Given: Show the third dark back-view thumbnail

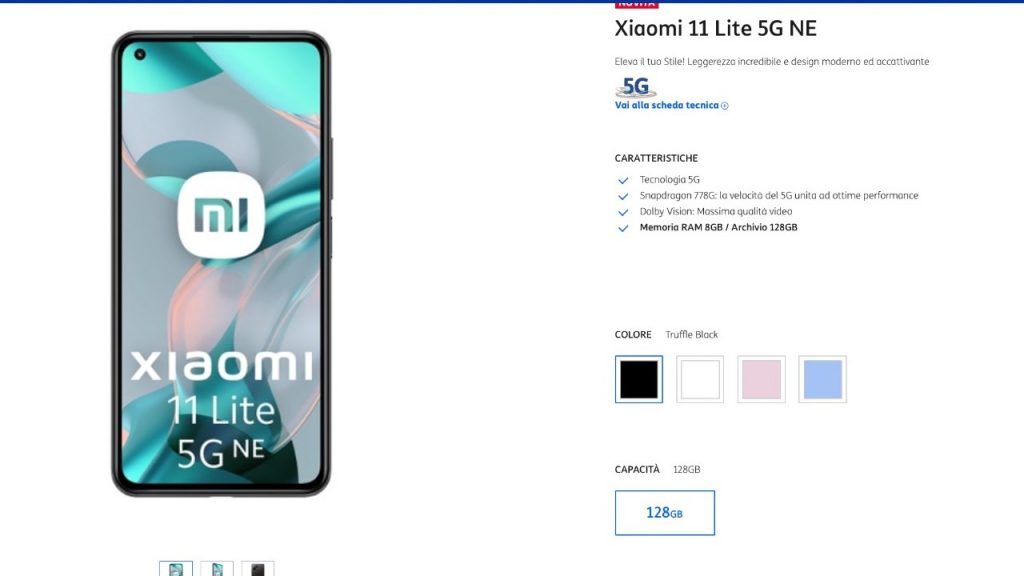Looking at the screenshot, I should (x=258, y=569).
